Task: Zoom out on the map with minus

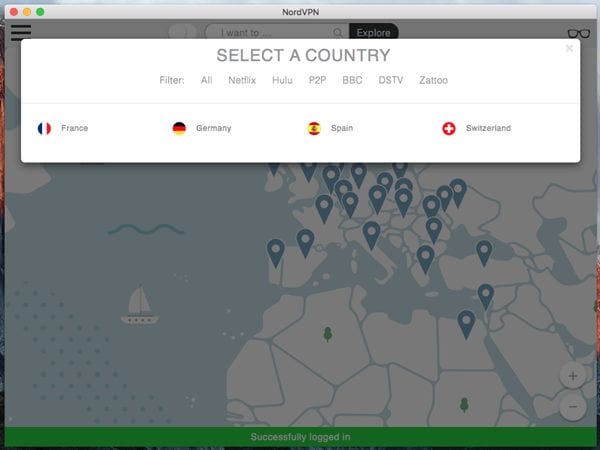Action: tap(572, 406)
